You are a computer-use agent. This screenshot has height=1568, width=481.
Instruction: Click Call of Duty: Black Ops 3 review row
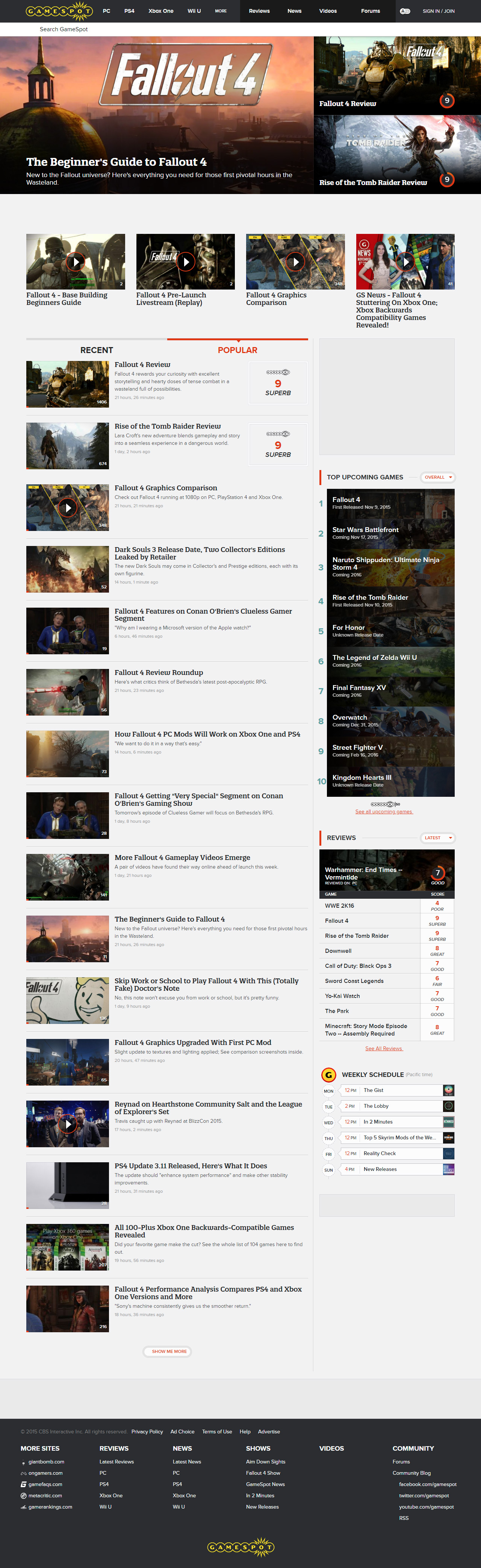click(387, 966)
